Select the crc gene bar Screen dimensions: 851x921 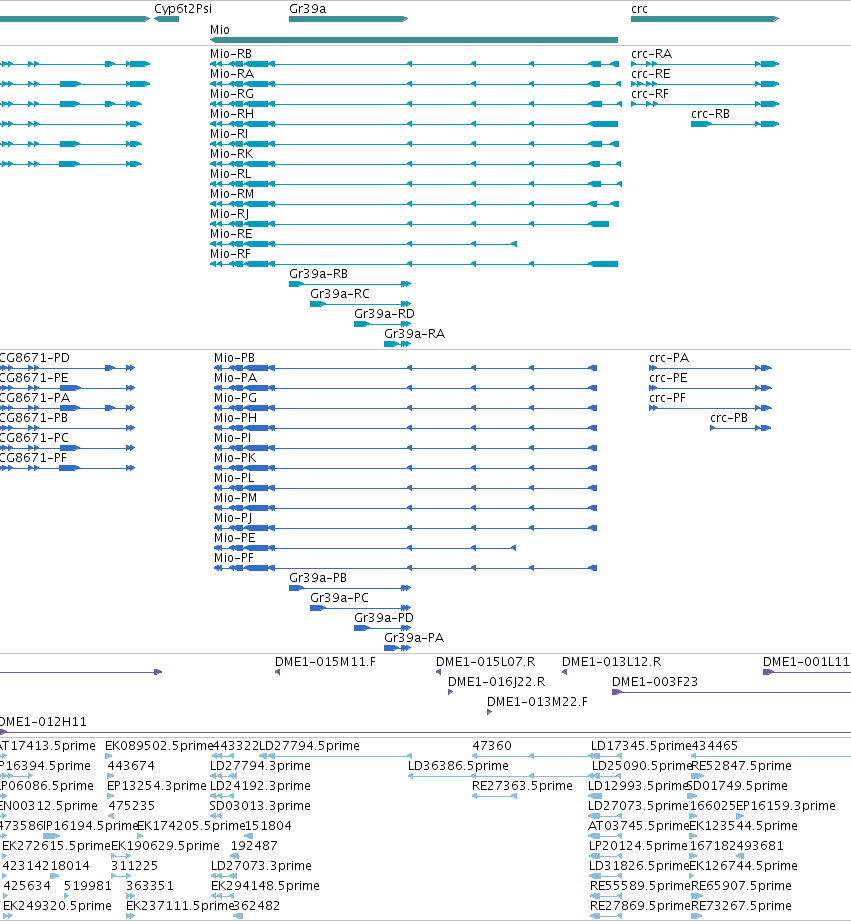[x=705, y=19]
